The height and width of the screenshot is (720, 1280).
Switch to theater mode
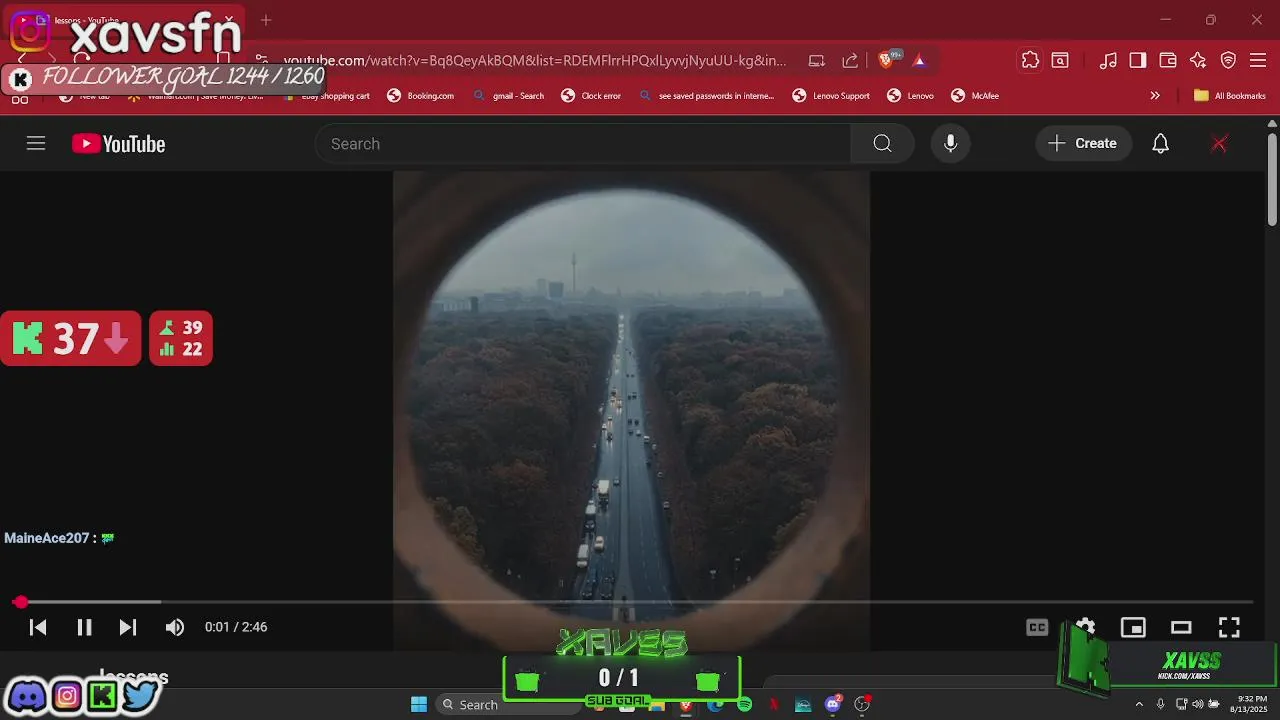pos(1181,627)
